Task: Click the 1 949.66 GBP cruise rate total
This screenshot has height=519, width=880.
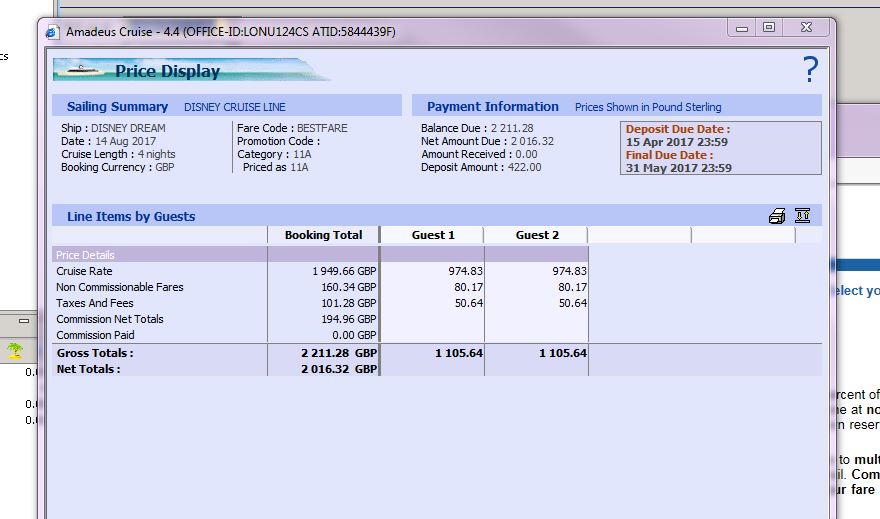Action: coord(344,271)
